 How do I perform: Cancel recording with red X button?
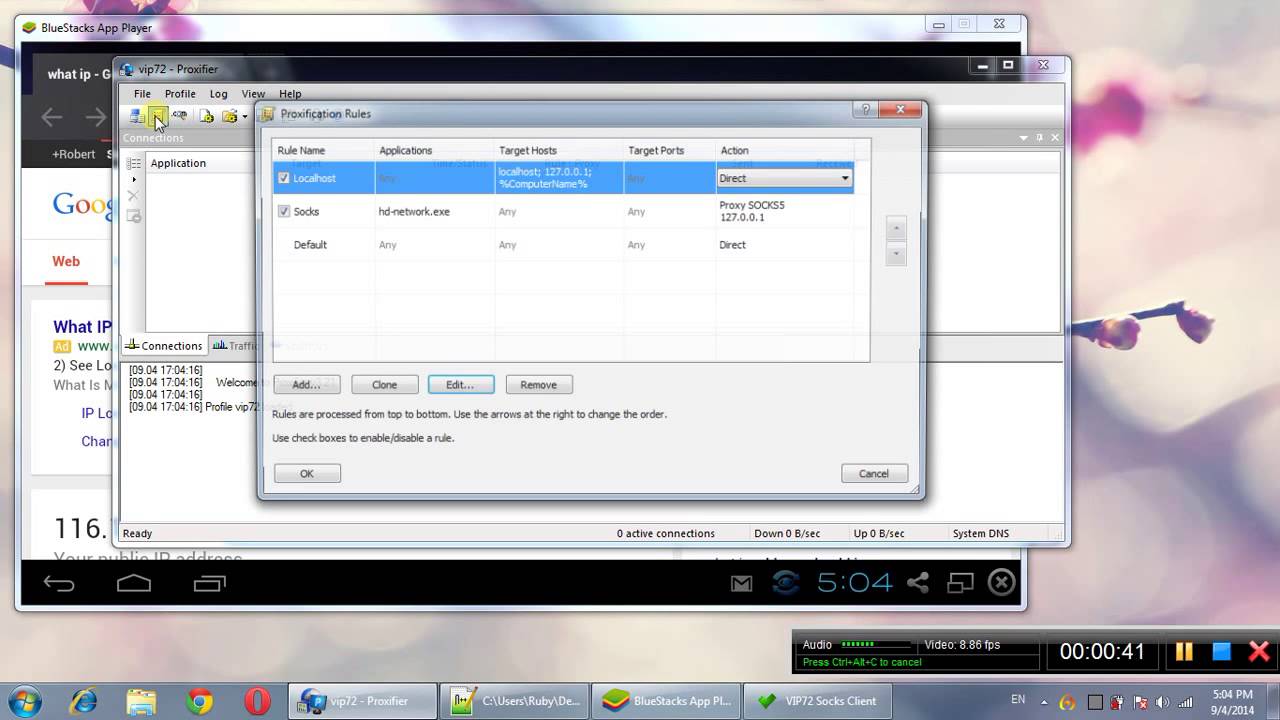click(x=1259, y=652)
